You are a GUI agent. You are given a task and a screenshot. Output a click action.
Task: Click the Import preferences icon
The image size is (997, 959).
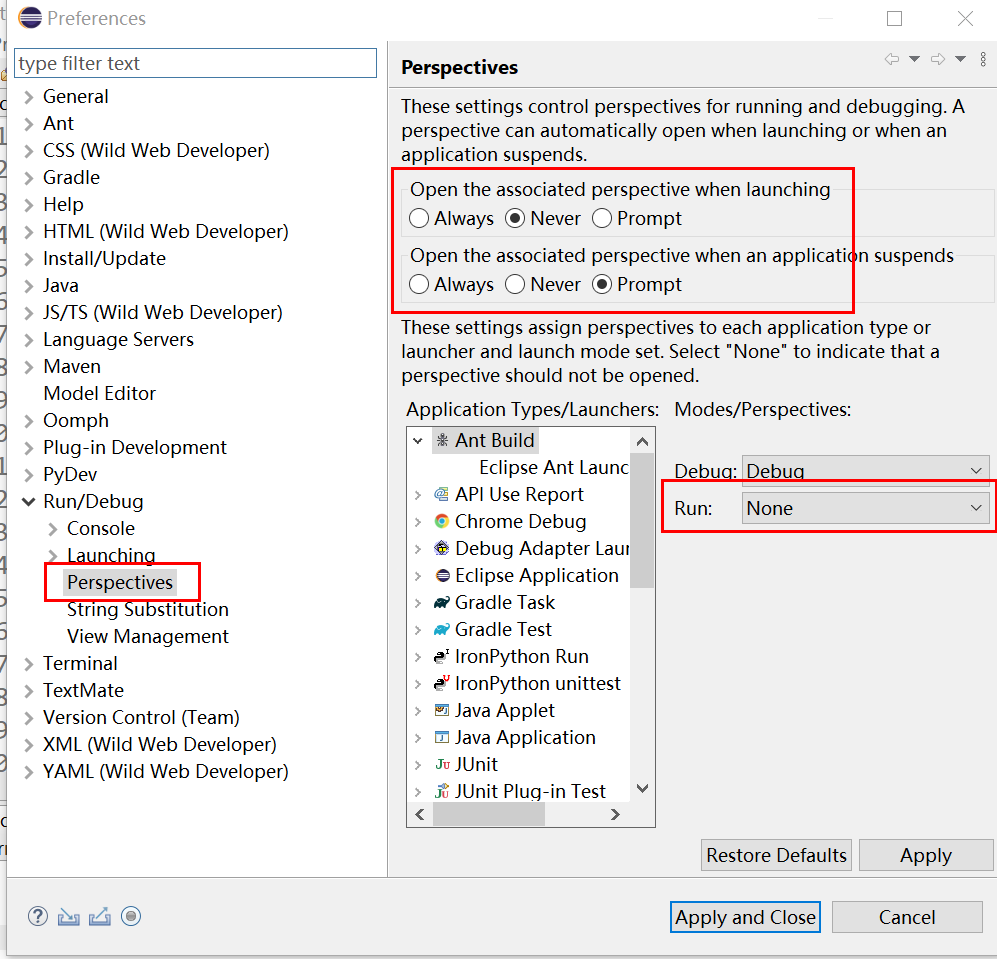pos(69,917)
